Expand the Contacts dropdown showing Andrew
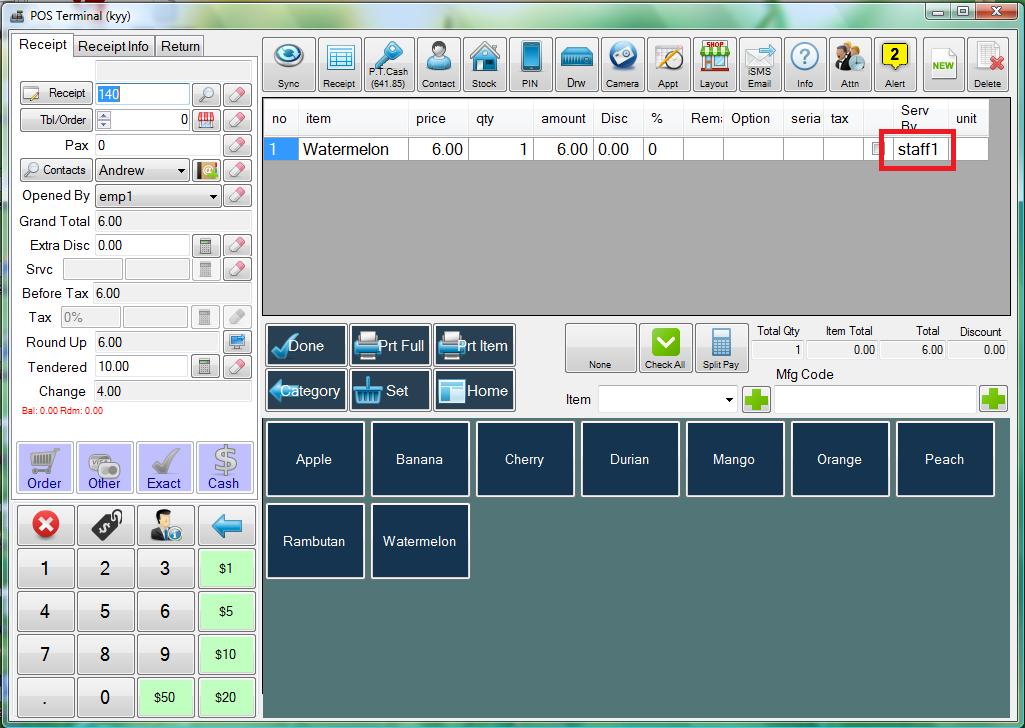 (x=180, y=171)
